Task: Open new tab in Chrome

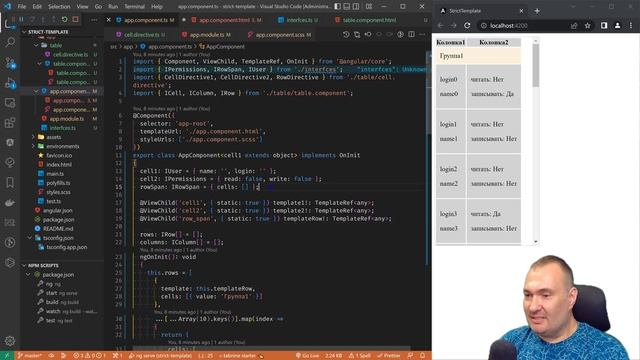Action: (x=537, y=11)
